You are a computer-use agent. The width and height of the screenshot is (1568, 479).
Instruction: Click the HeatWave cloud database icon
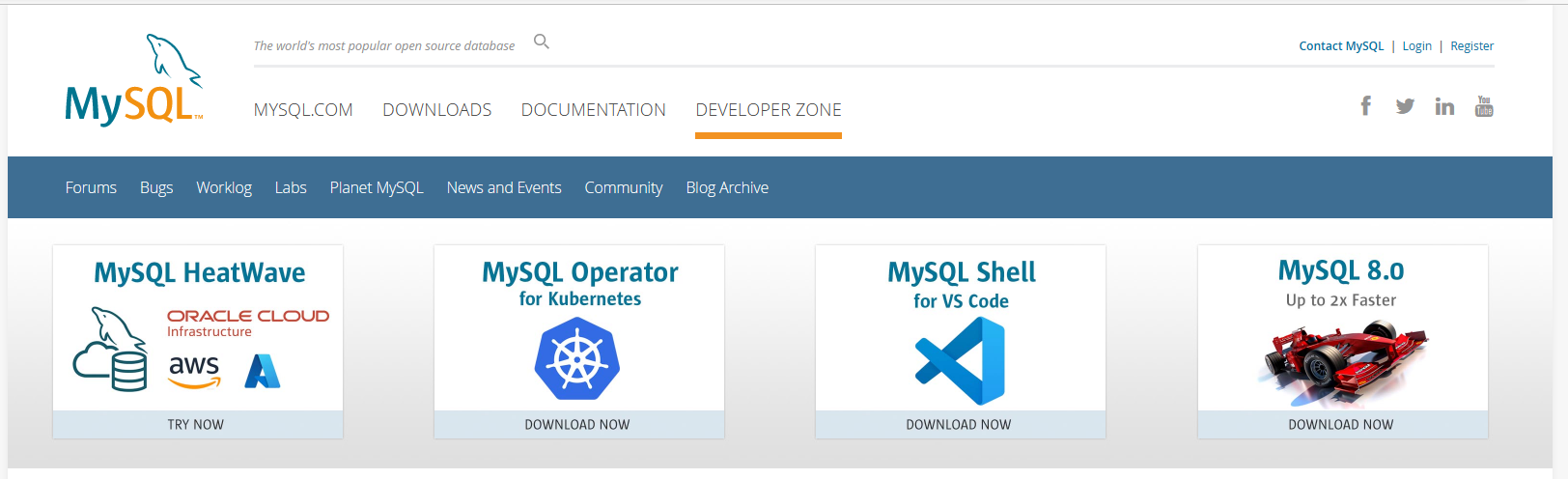coord(110,350)
